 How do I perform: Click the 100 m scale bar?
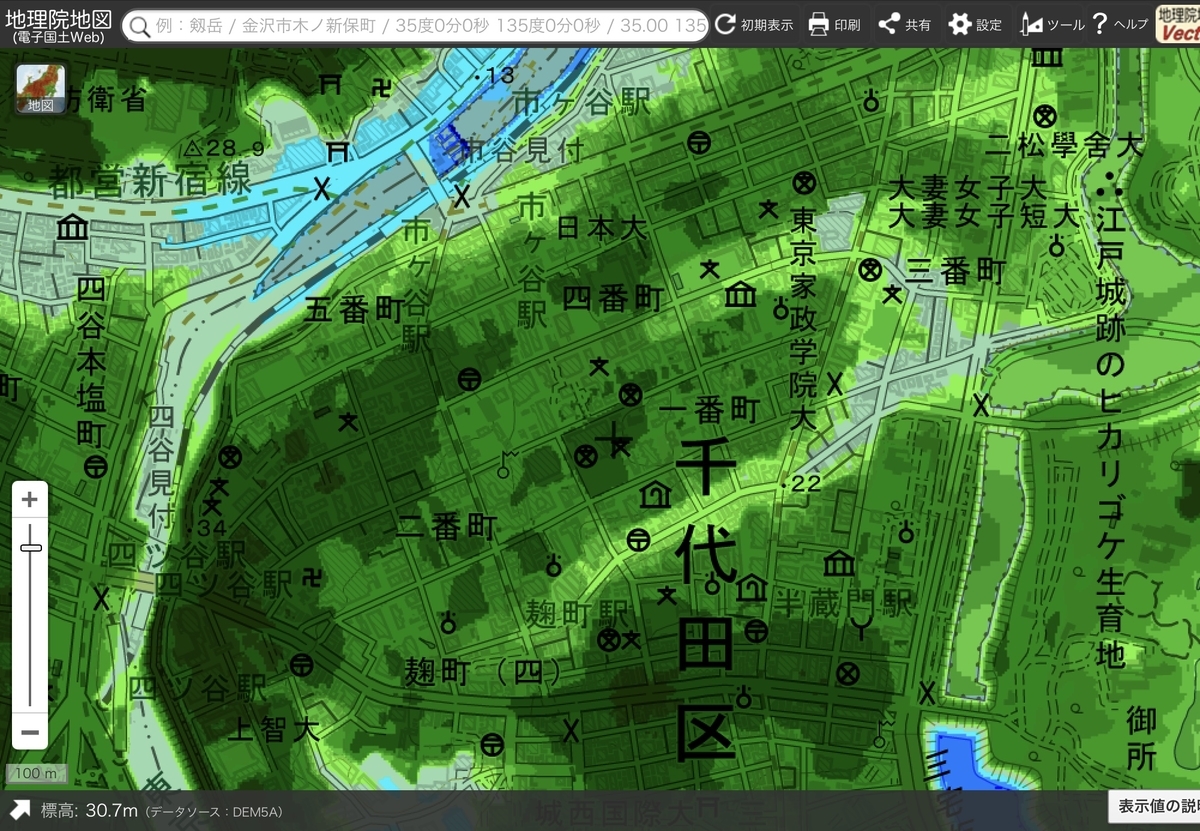click(x=36, y=774)
